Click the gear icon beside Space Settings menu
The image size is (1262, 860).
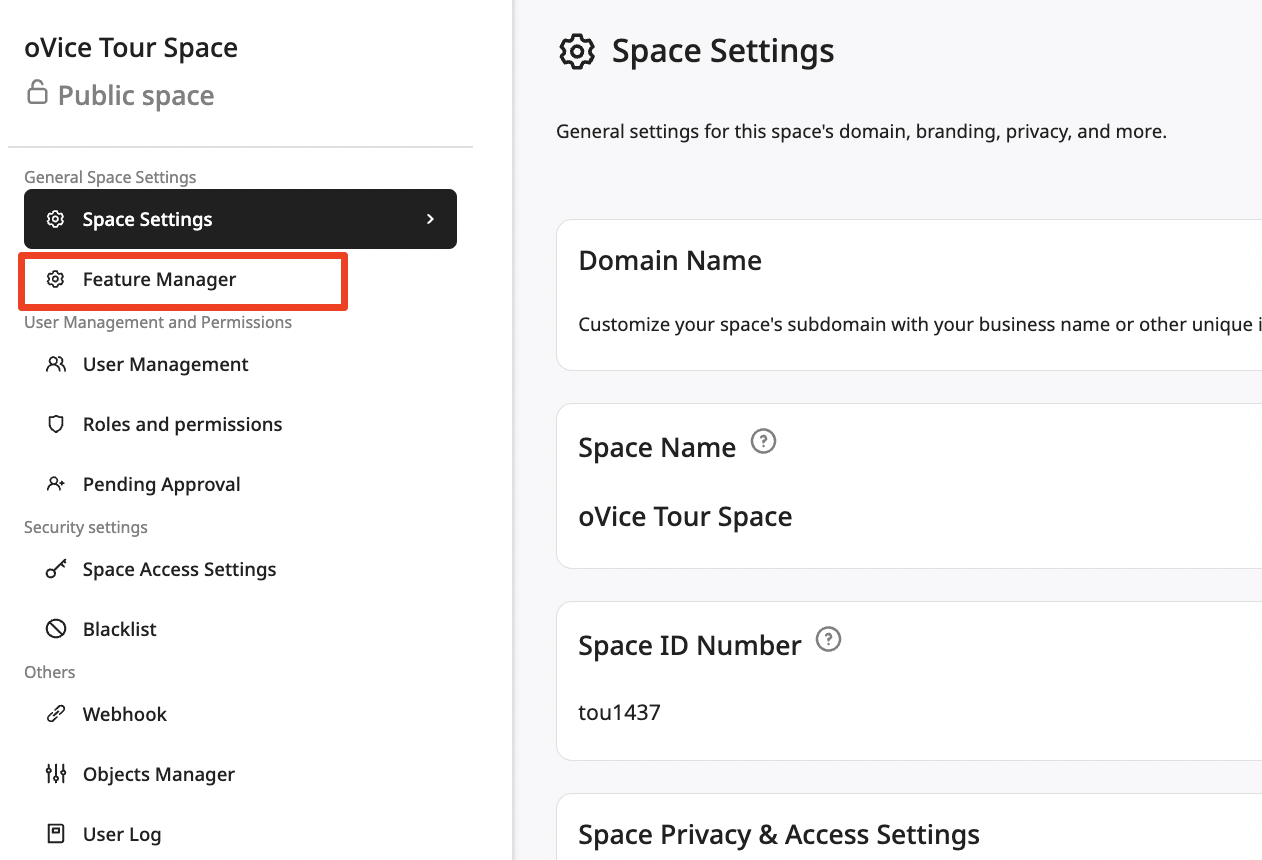[56, 219]
